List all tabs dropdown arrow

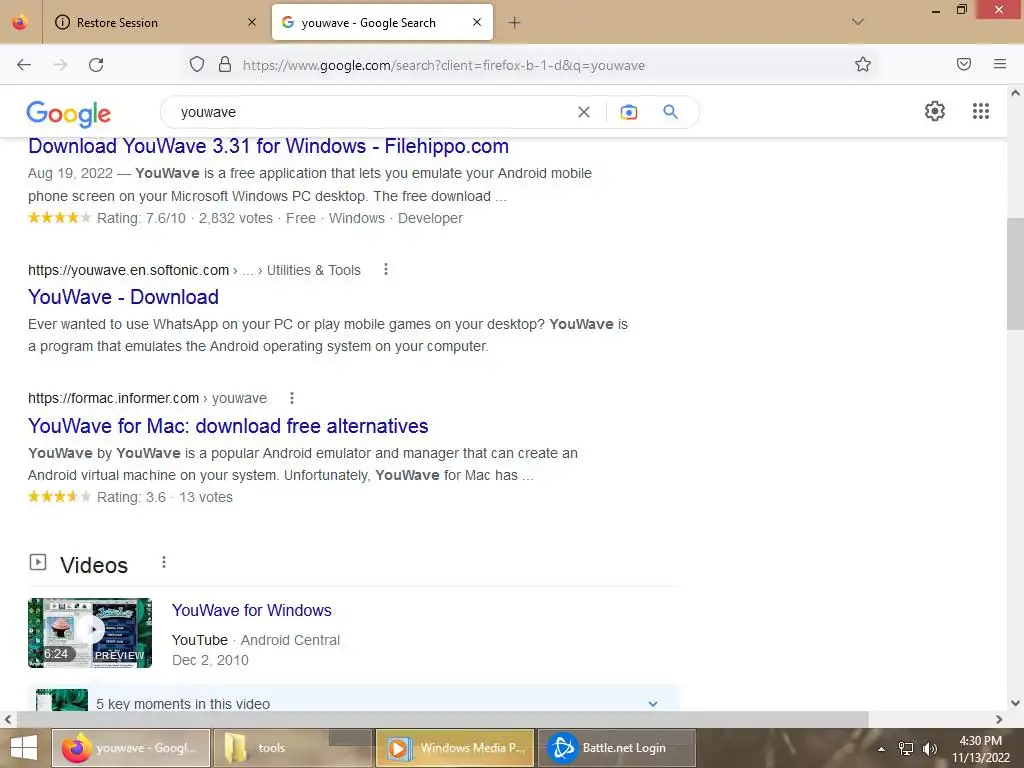pyautogui.click(x=858, y=22)
